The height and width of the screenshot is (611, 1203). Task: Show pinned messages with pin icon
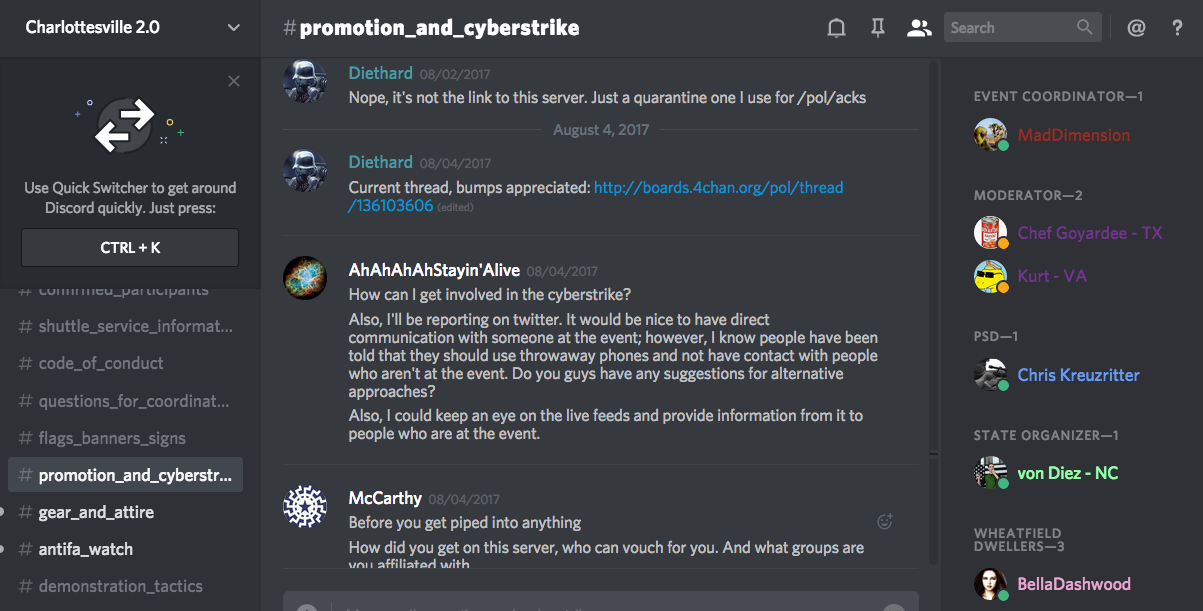click(x=878, y=28)
